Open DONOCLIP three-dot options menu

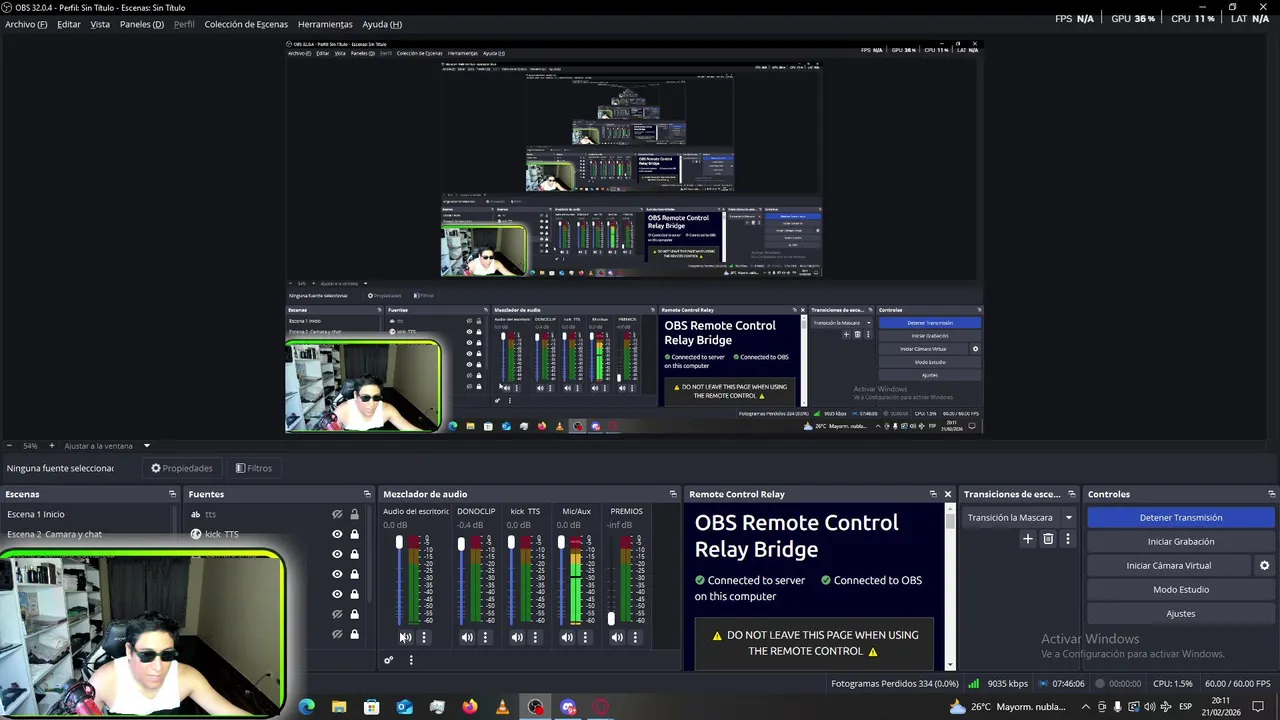(485, 637)
